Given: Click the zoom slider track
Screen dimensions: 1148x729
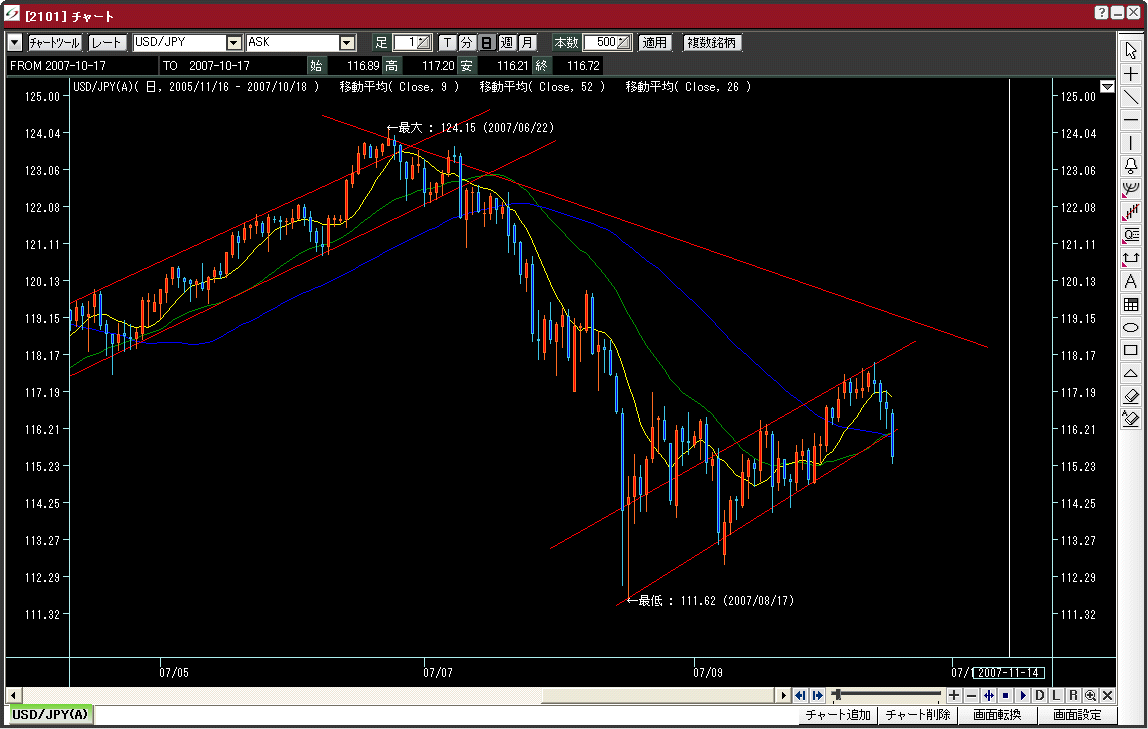Looking at the screenshot, I should [890, 695].
